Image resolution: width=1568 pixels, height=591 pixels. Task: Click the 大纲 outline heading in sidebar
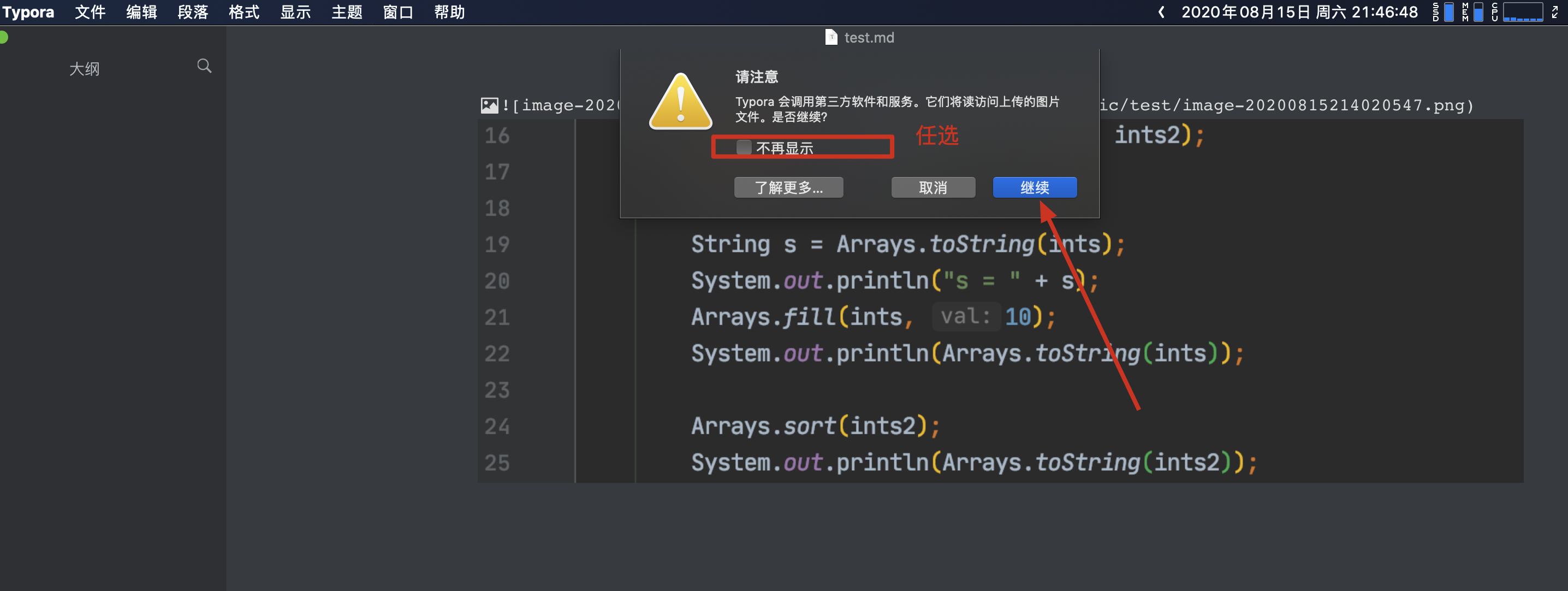(x=84, y=69)
